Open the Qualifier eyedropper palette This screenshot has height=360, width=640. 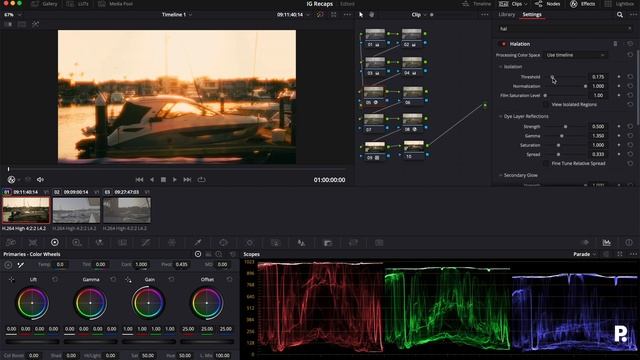tap(198, 242)
